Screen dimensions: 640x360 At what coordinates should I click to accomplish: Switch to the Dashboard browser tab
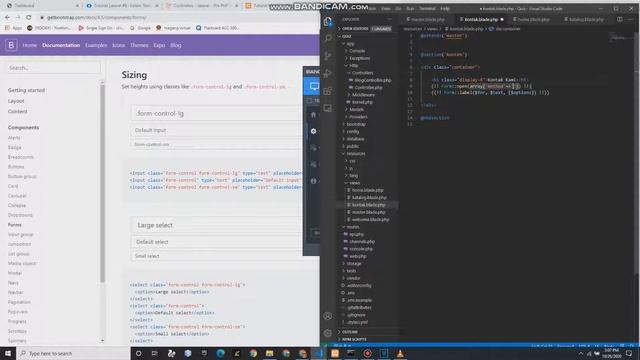pyautogui.click(x=24, y=6)
